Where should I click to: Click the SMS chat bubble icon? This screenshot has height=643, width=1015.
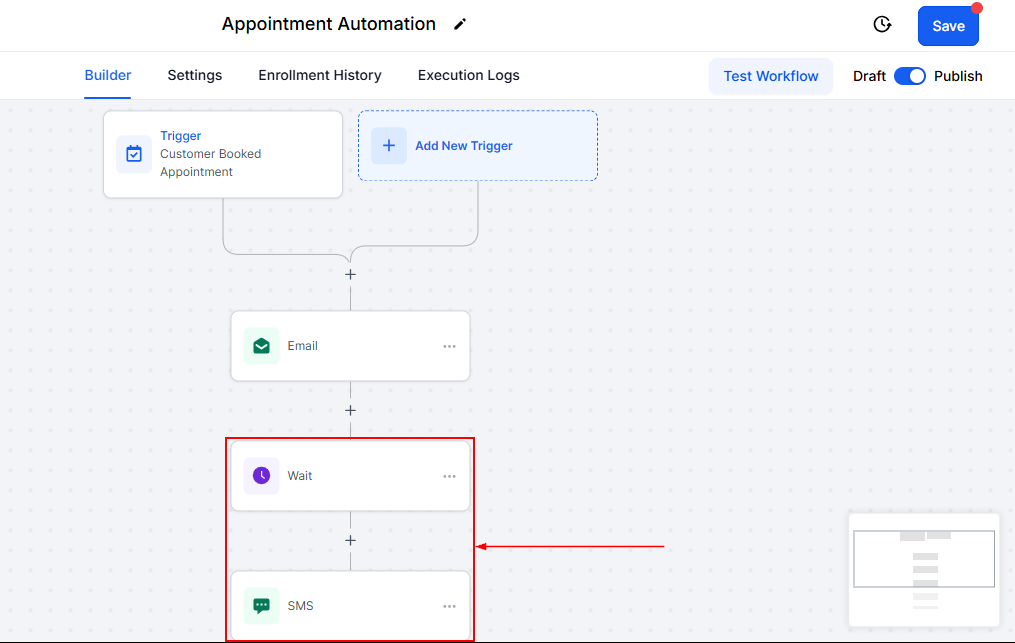(261, 606)
